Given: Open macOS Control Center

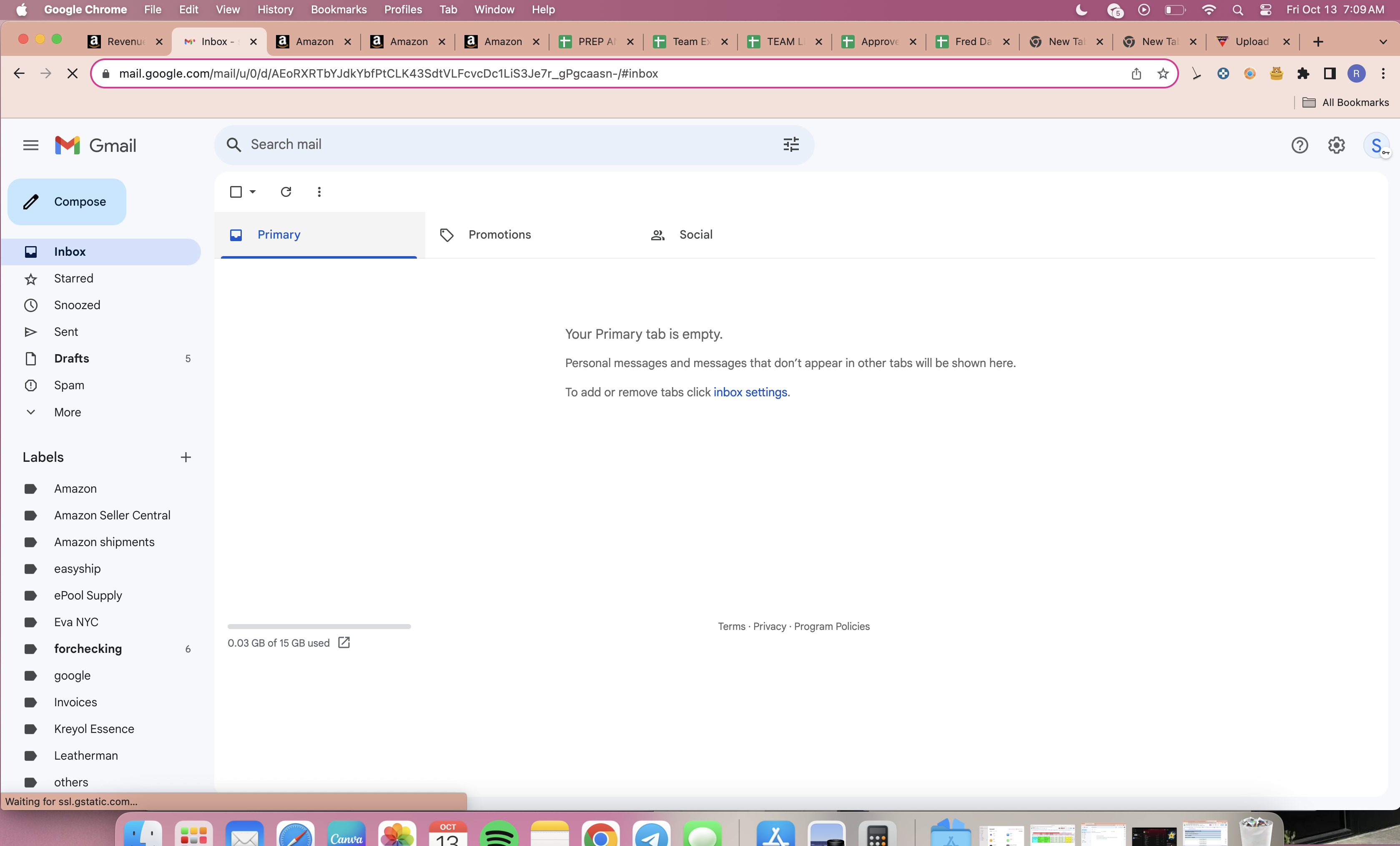Looking at the screenshot, I should pyautogui.click(x=1266, y=10).
